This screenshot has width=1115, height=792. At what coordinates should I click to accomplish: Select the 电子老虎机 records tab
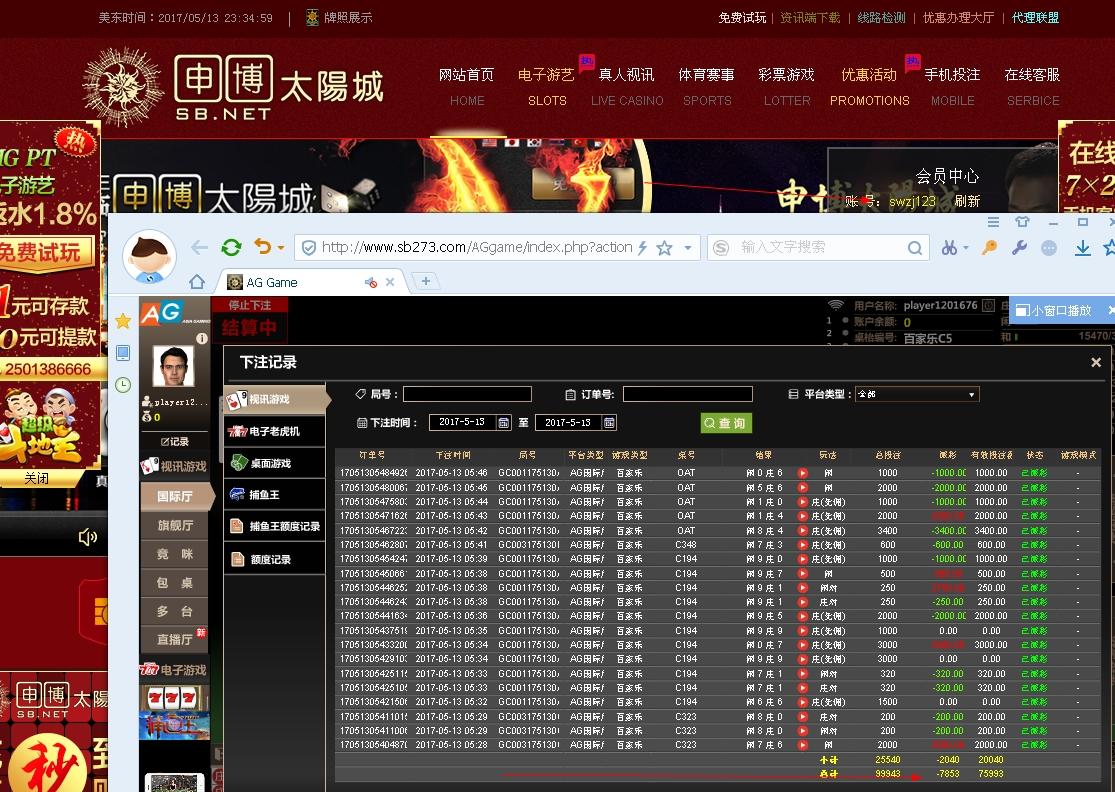click(275, 432)
